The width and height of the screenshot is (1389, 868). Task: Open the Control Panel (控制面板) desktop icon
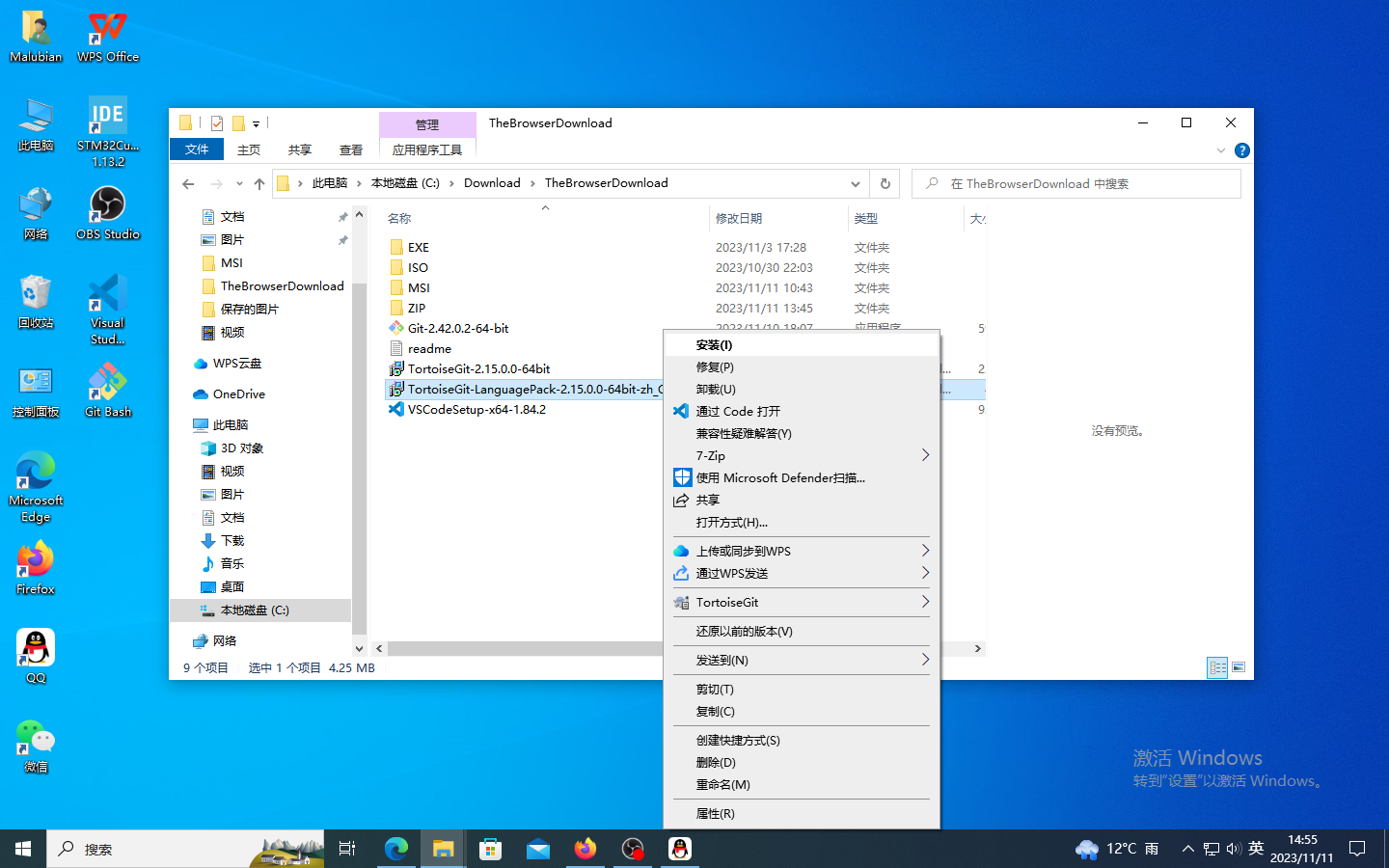(36, 392)
